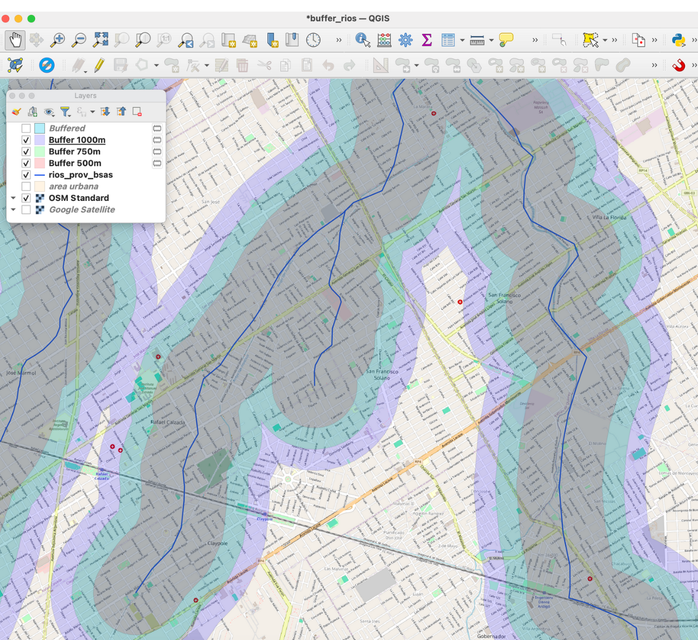Collapse the OSM Standard layer tree arrow

pos(14,198)
